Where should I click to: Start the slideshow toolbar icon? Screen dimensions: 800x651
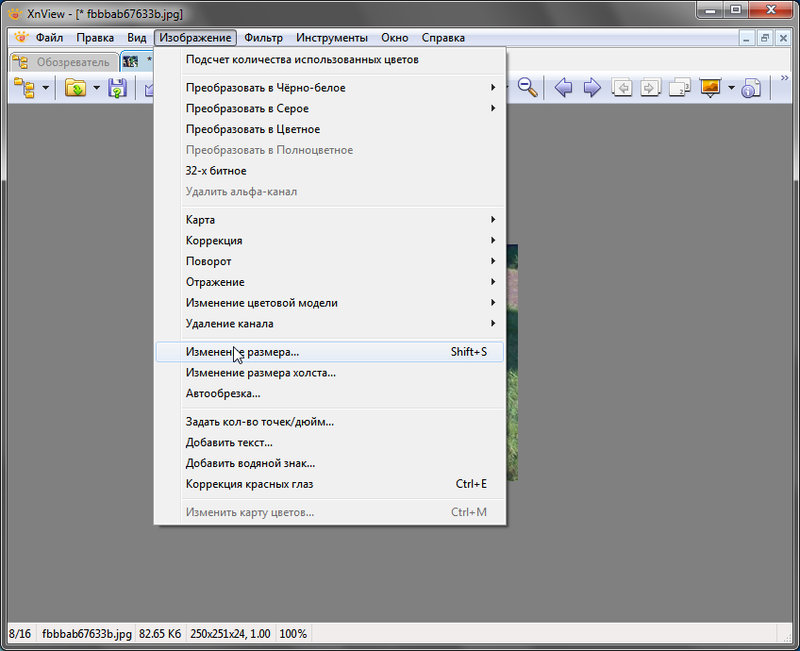click(710, 87)
